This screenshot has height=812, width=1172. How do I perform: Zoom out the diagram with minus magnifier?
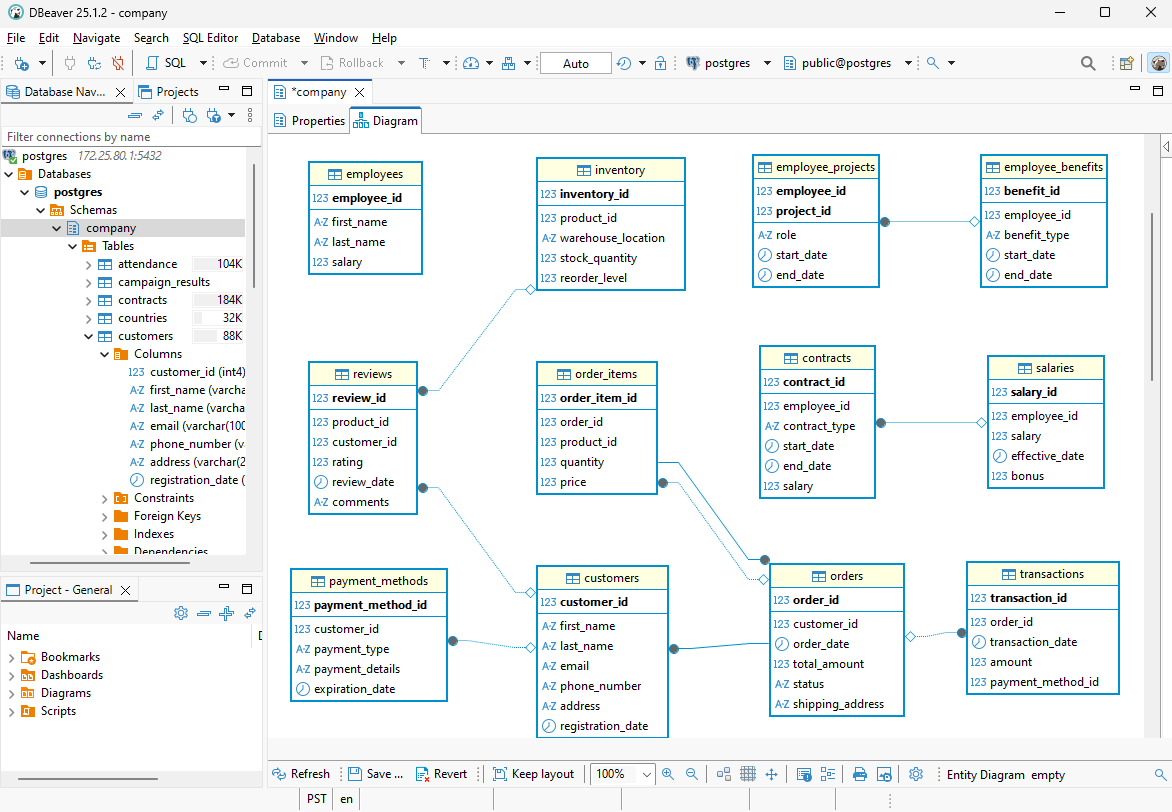692,775
